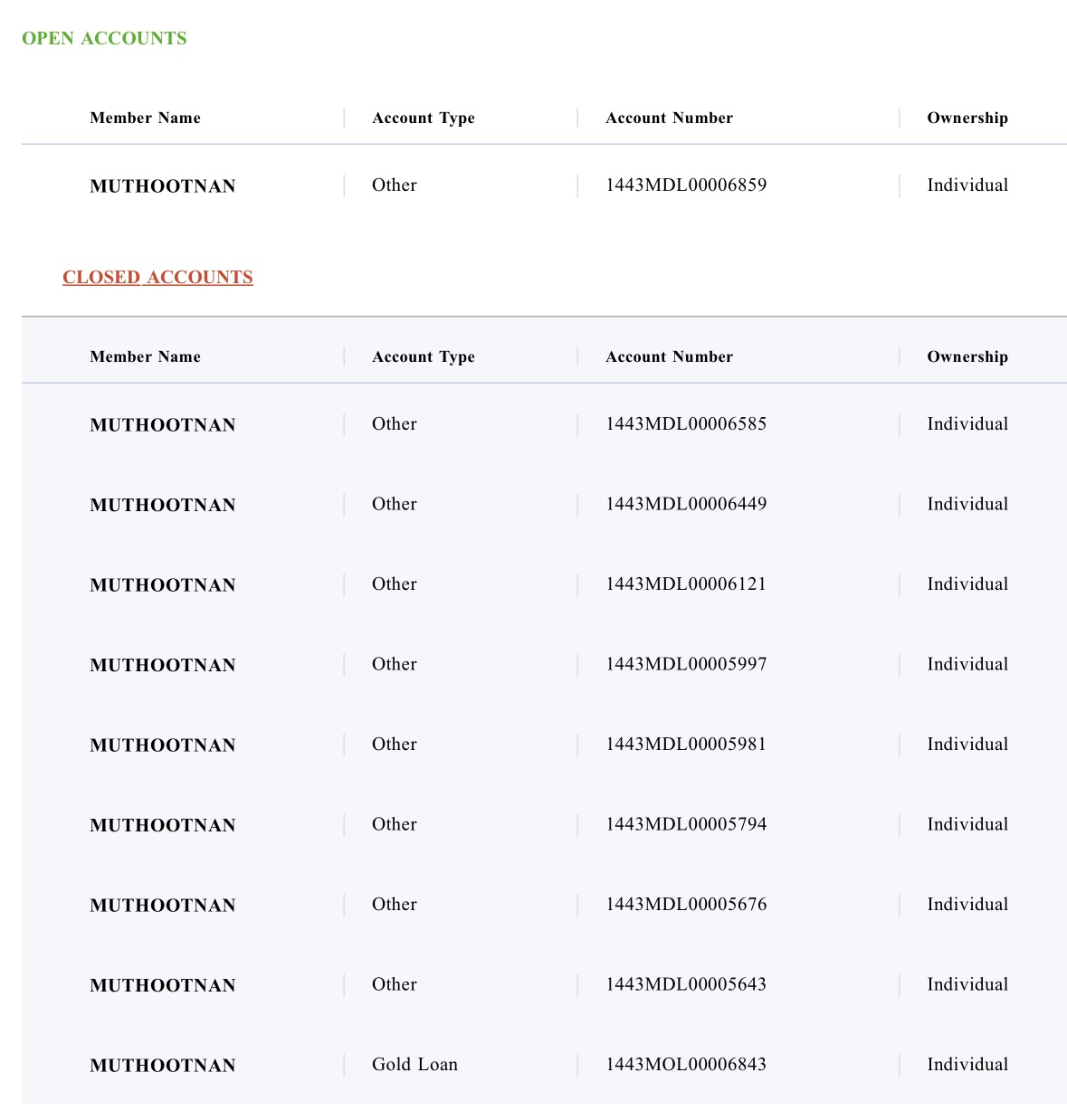Click Other account type in open account row

click(x=395, y=185)
